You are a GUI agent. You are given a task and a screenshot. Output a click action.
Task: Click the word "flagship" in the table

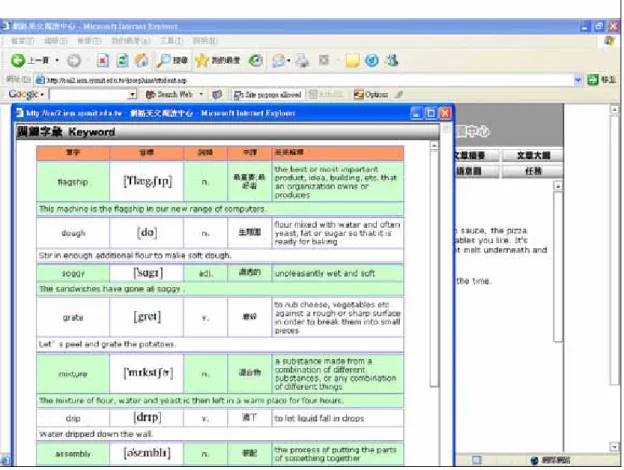(73, 182)
